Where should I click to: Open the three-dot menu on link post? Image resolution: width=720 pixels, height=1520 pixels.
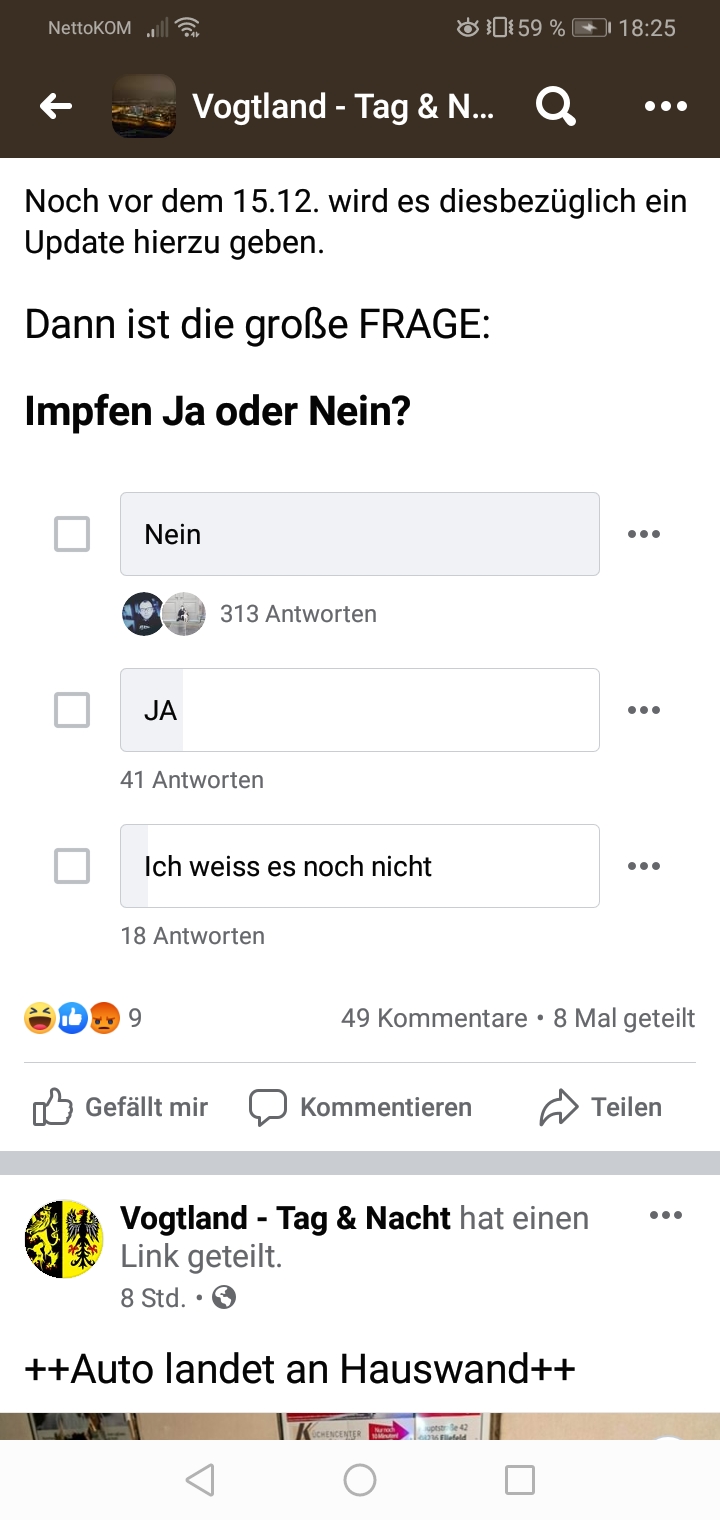point(665,1216)
